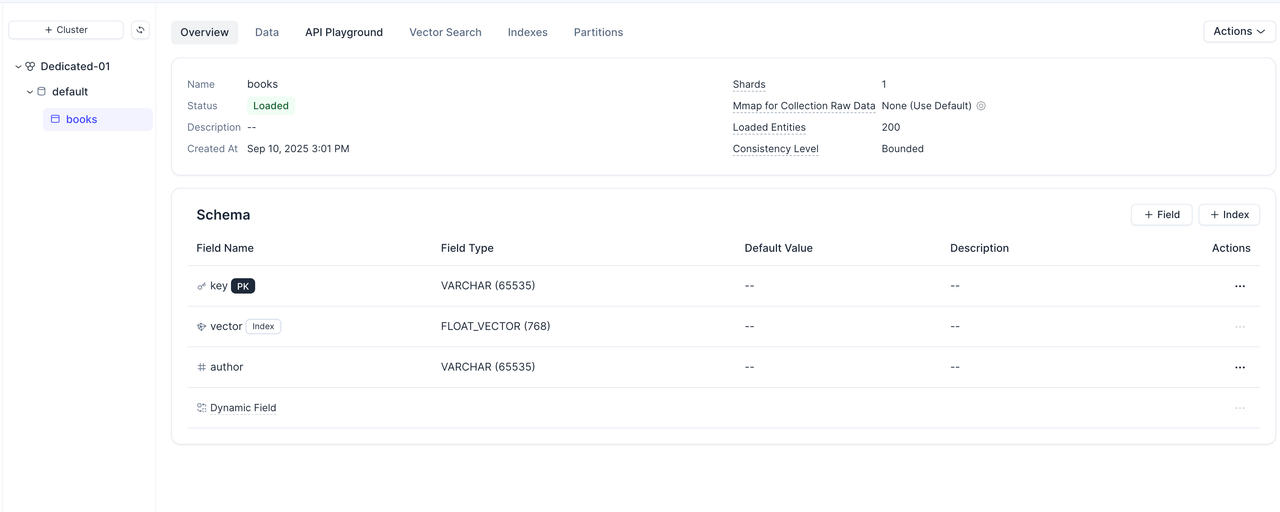This screenshot has width=1280, height=512.
Task: Open the three-dot actions menu for key field
Action: click(x=1239, y=286)
